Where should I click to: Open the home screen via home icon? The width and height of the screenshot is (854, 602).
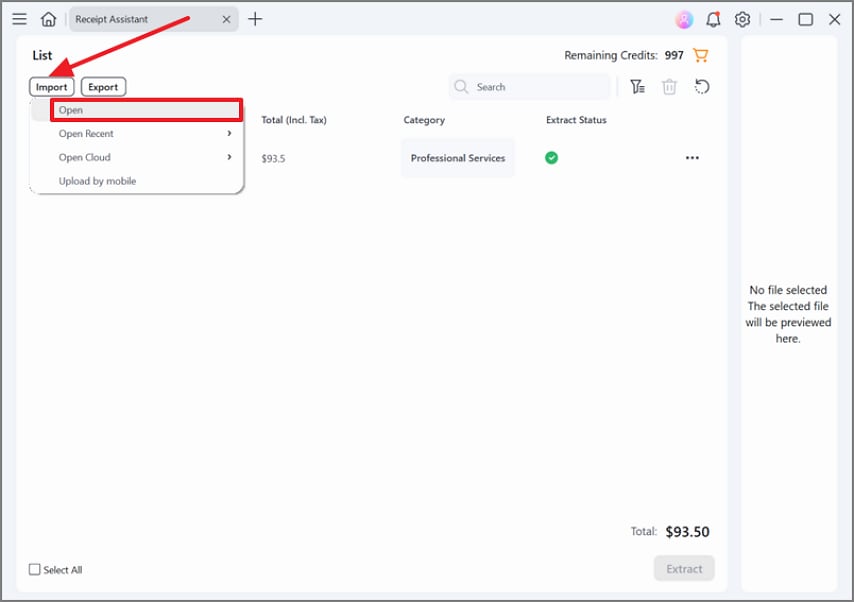pos(48,18)
